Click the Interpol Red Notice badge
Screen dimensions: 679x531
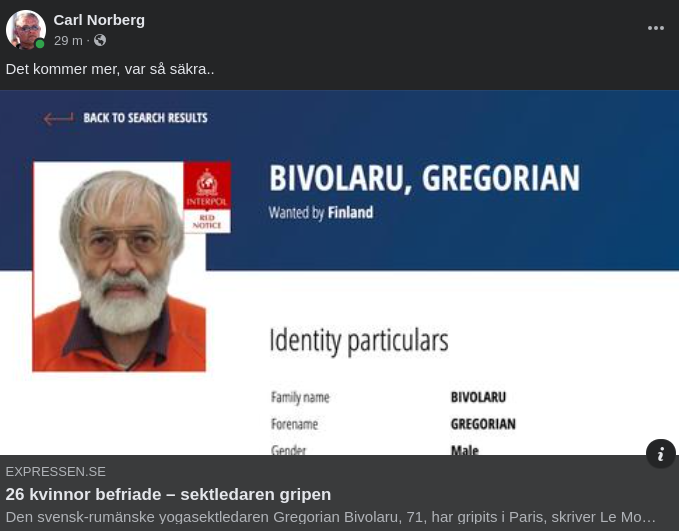(x=207, y=198)
